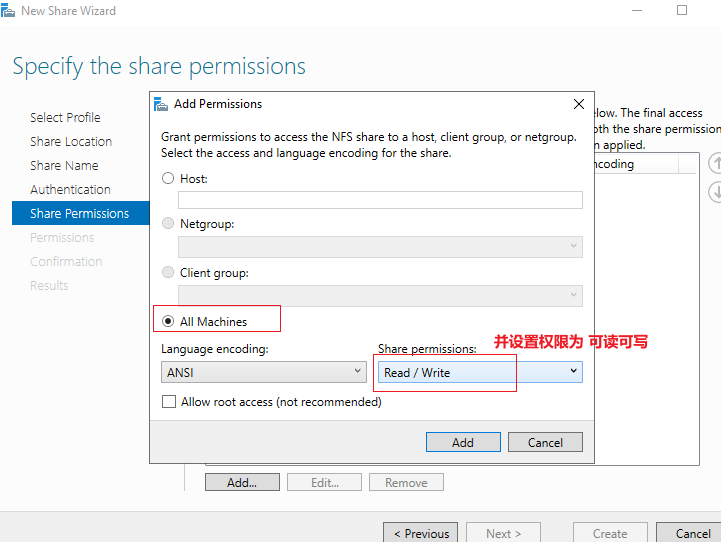Click the Add button in the dialog

(463, 442)
